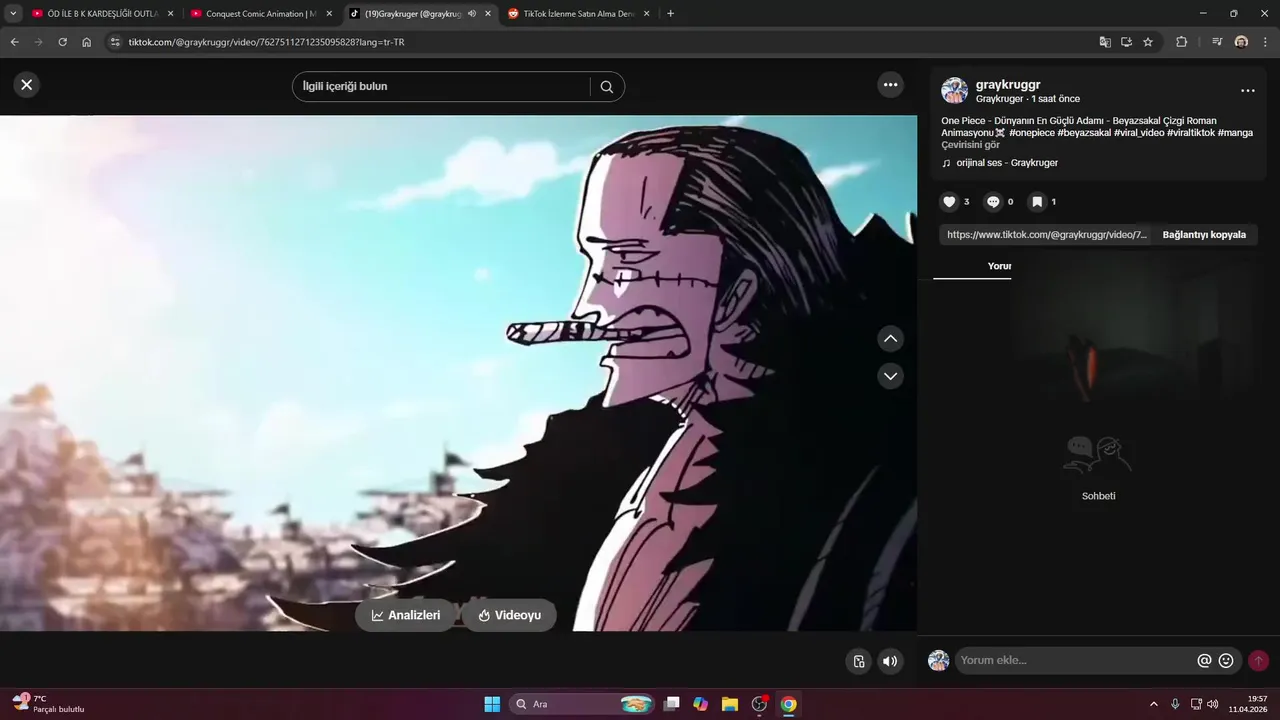Close the TikTok video viewer
The width and height of the screenshot is (1280, 720).
click(x=27, y=85)
